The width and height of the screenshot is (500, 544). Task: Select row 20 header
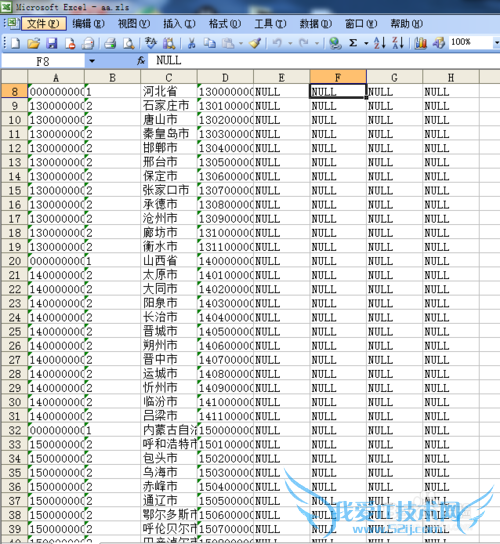tap(14, 261)
